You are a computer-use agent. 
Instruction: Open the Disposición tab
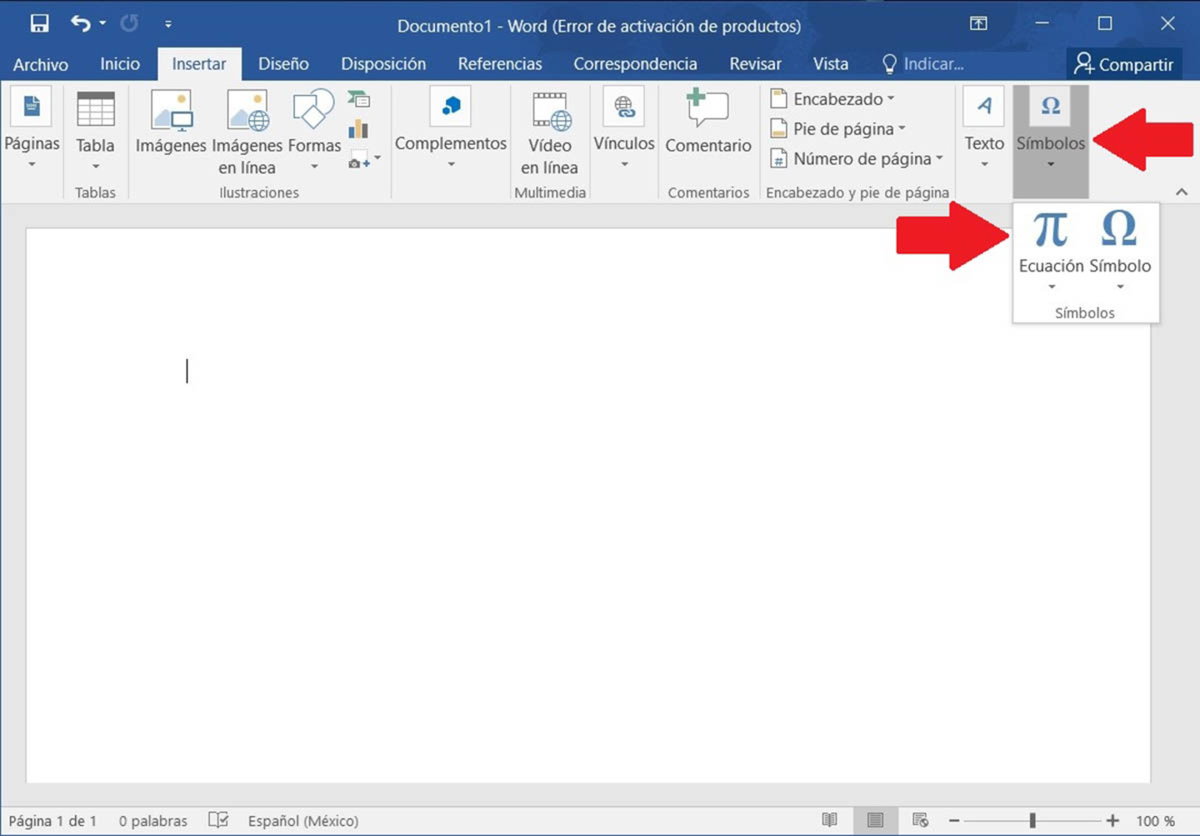383,64
